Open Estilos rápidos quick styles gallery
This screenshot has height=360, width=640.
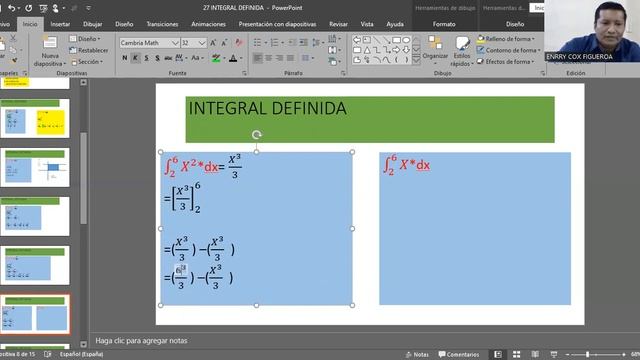click(462, 51)
